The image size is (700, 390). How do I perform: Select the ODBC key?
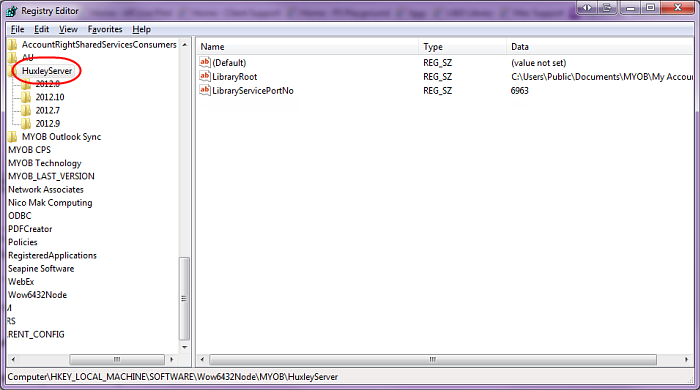pyautogui.click(x=20, y=216)
